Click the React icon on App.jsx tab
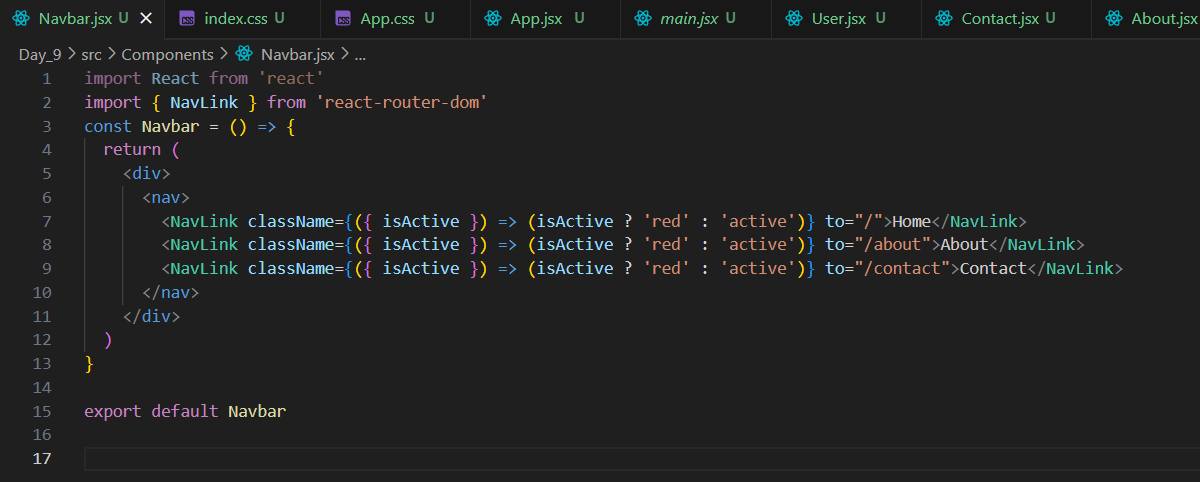This screenshot has height=482, width=1200. point(493,18)
